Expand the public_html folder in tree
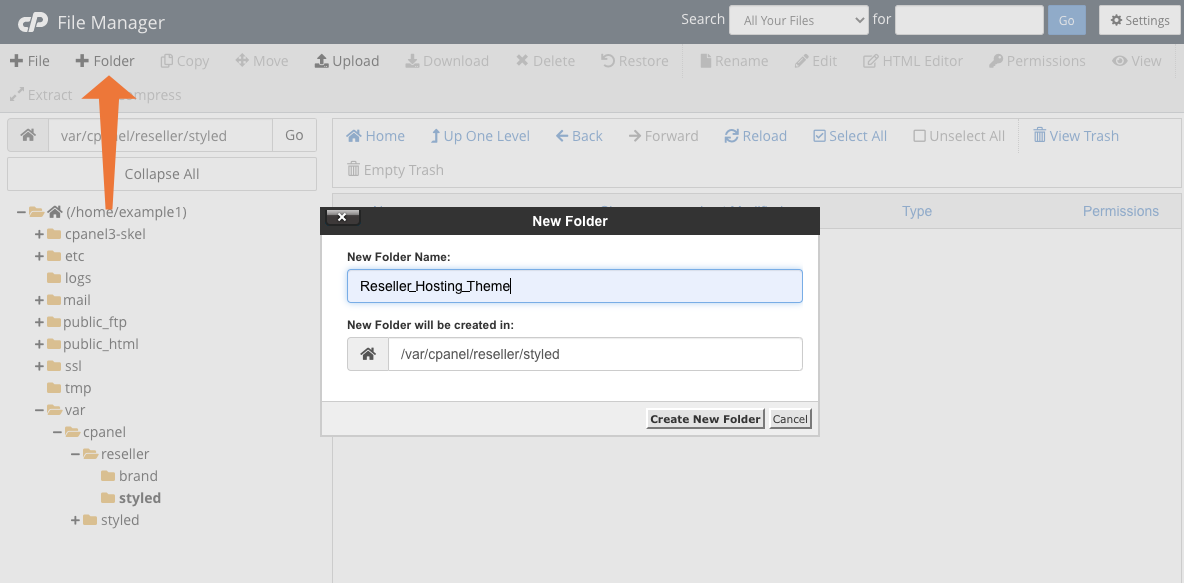Screen dimensions: 1184x583 39,344
